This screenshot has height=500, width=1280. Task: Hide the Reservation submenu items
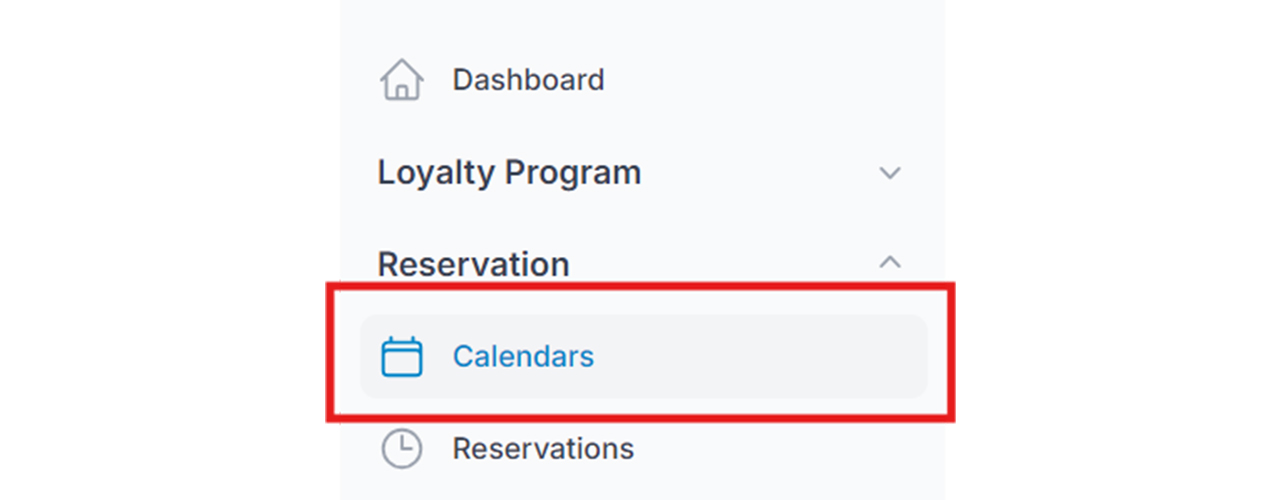890,262
